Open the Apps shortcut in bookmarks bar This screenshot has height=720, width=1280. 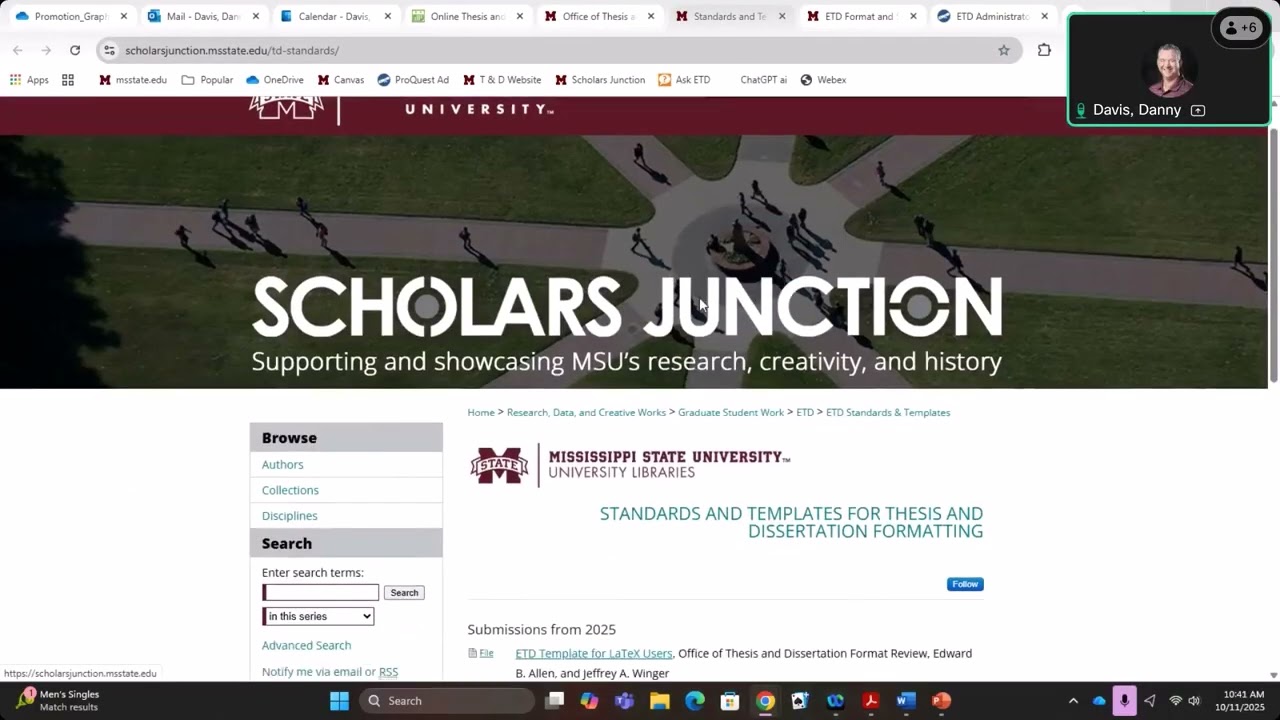tap(29, 80)
